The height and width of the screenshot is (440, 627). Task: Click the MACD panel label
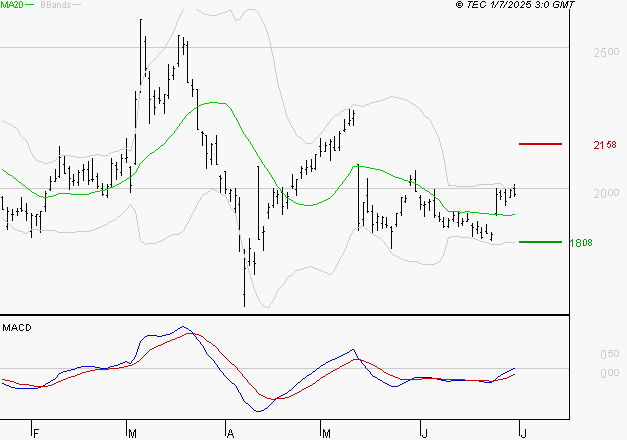[17, 328]
